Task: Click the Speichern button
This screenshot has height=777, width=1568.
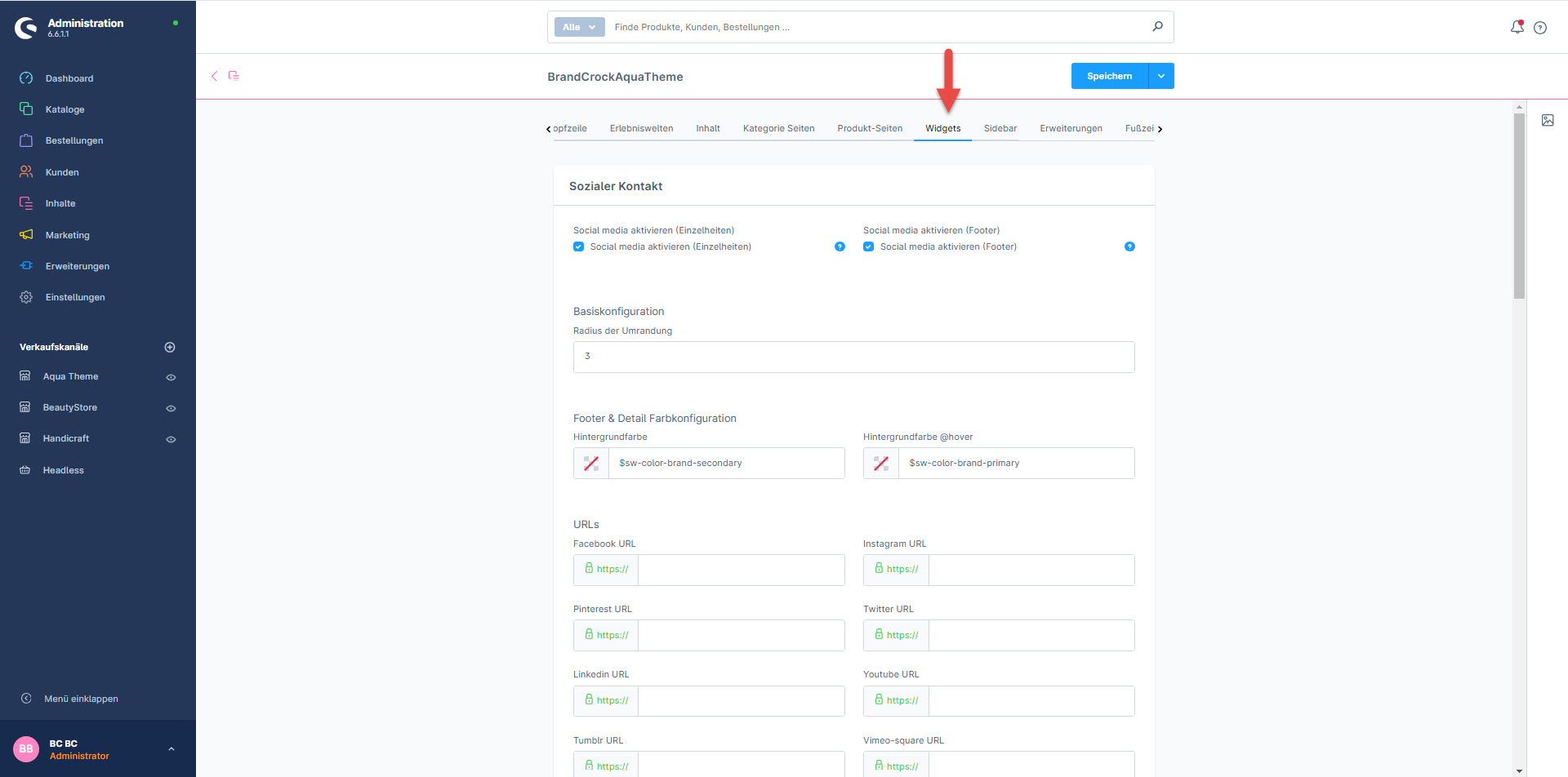Action: (x=1109, y=76)
